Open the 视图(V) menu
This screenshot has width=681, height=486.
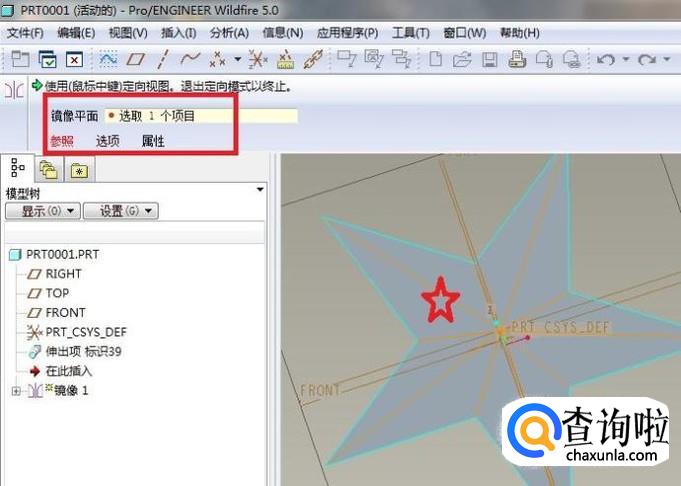click(x=128, y=33)
